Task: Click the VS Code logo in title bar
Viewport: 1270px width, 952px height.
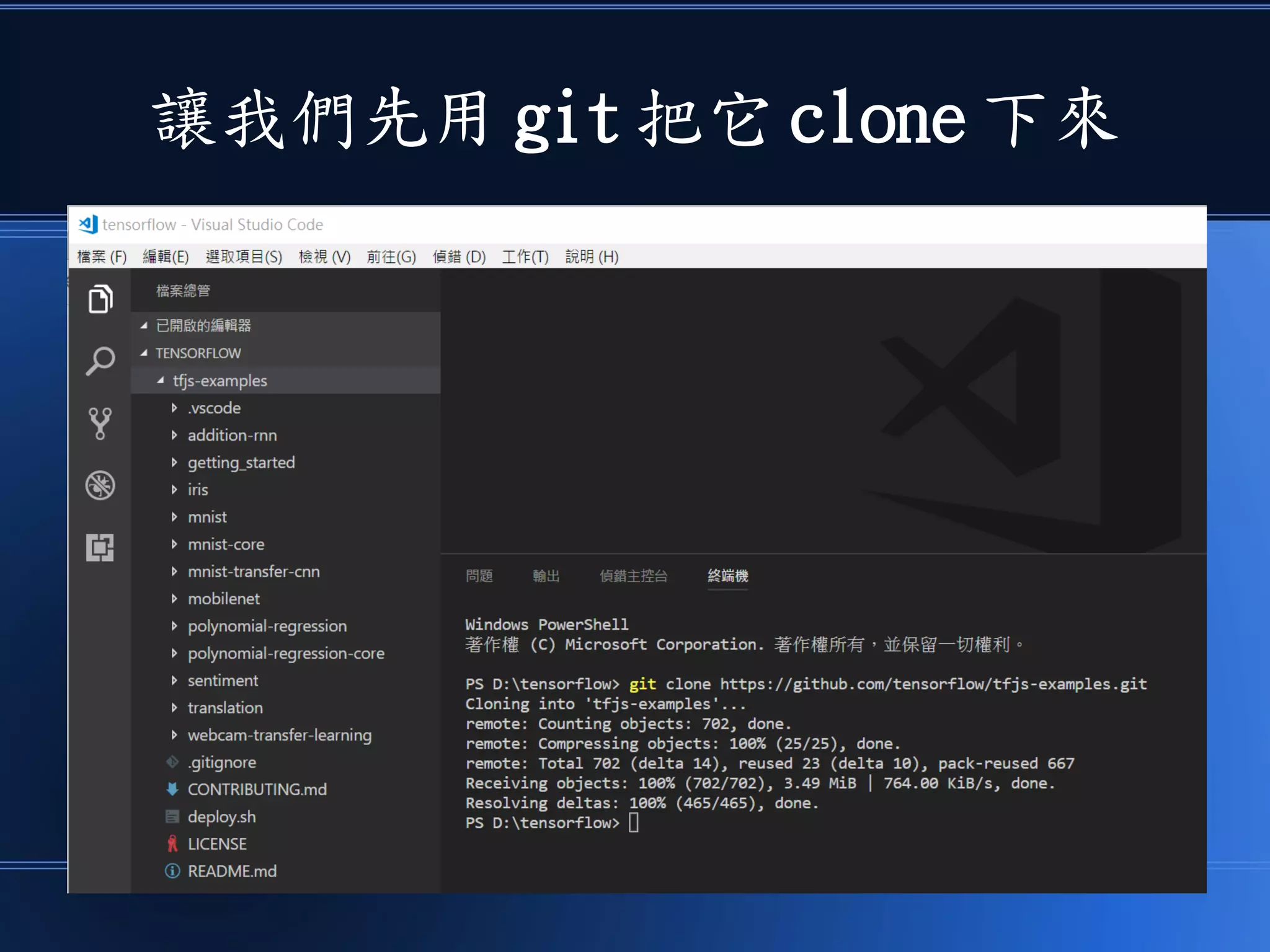Action: point(88,224)
